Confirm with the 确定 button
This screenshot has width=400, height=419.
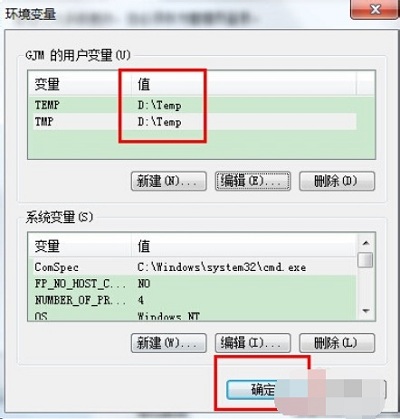(263, 389)
